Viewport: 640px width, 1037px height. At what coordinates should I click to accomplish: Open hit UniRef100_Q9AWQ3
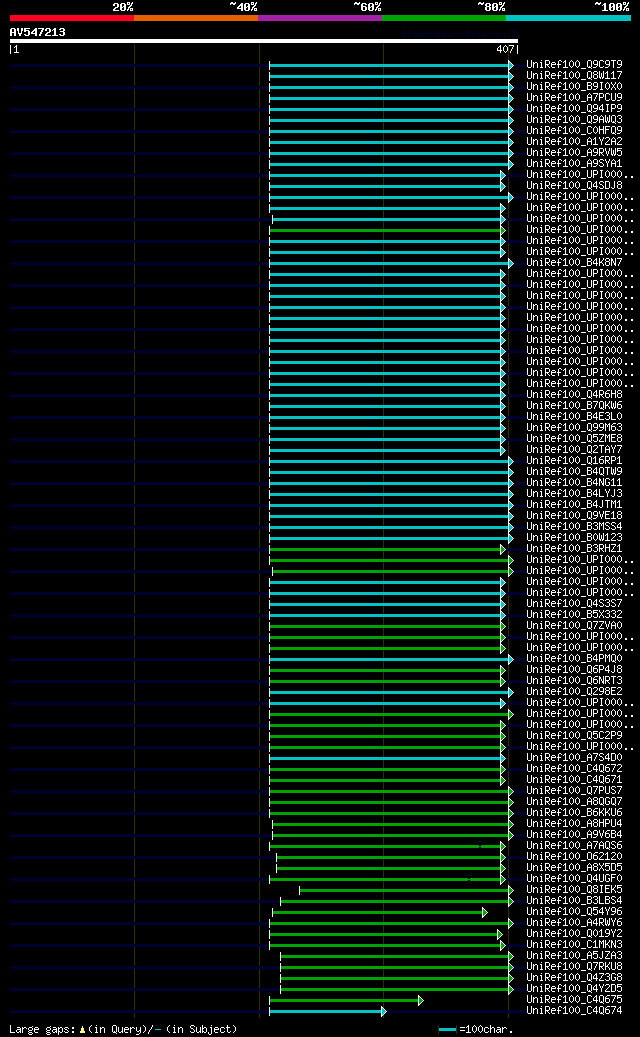574,120
